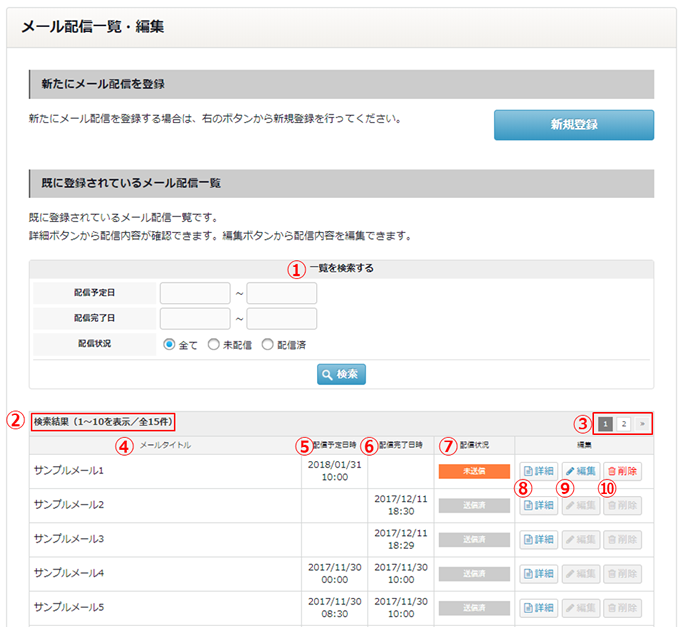Screen dimensions: 686x627
Task: Click the 配信状況 column header
Action: pyautogui.click(x=474, y=445)
